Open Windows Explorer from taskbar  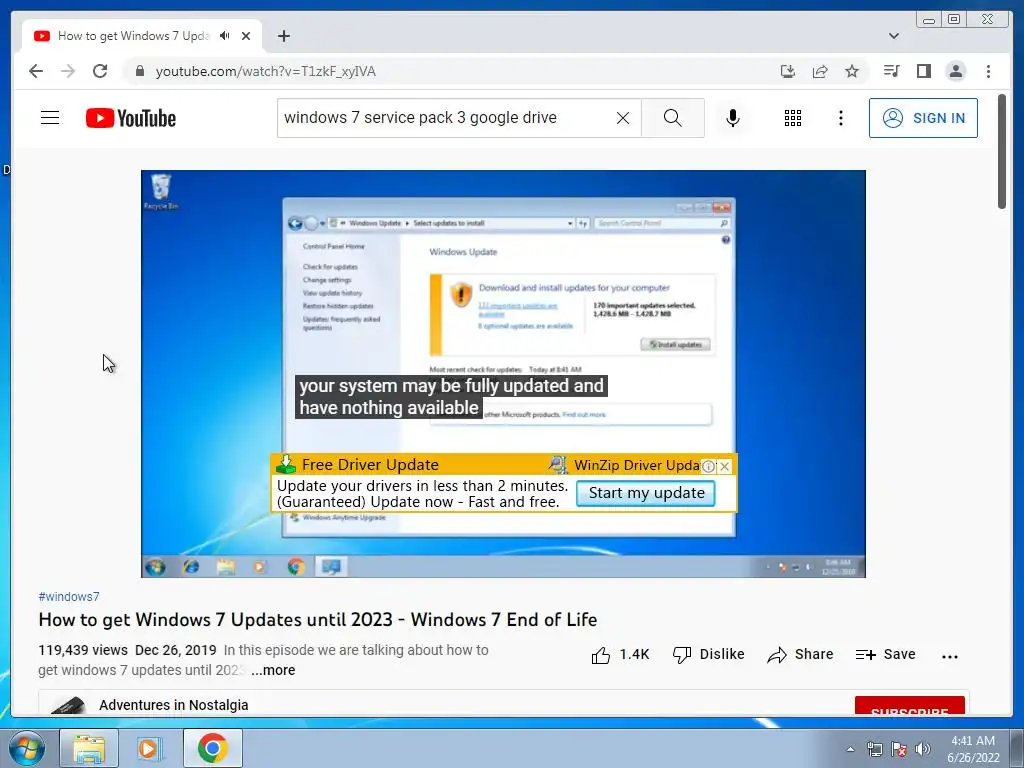coord(89,748)
